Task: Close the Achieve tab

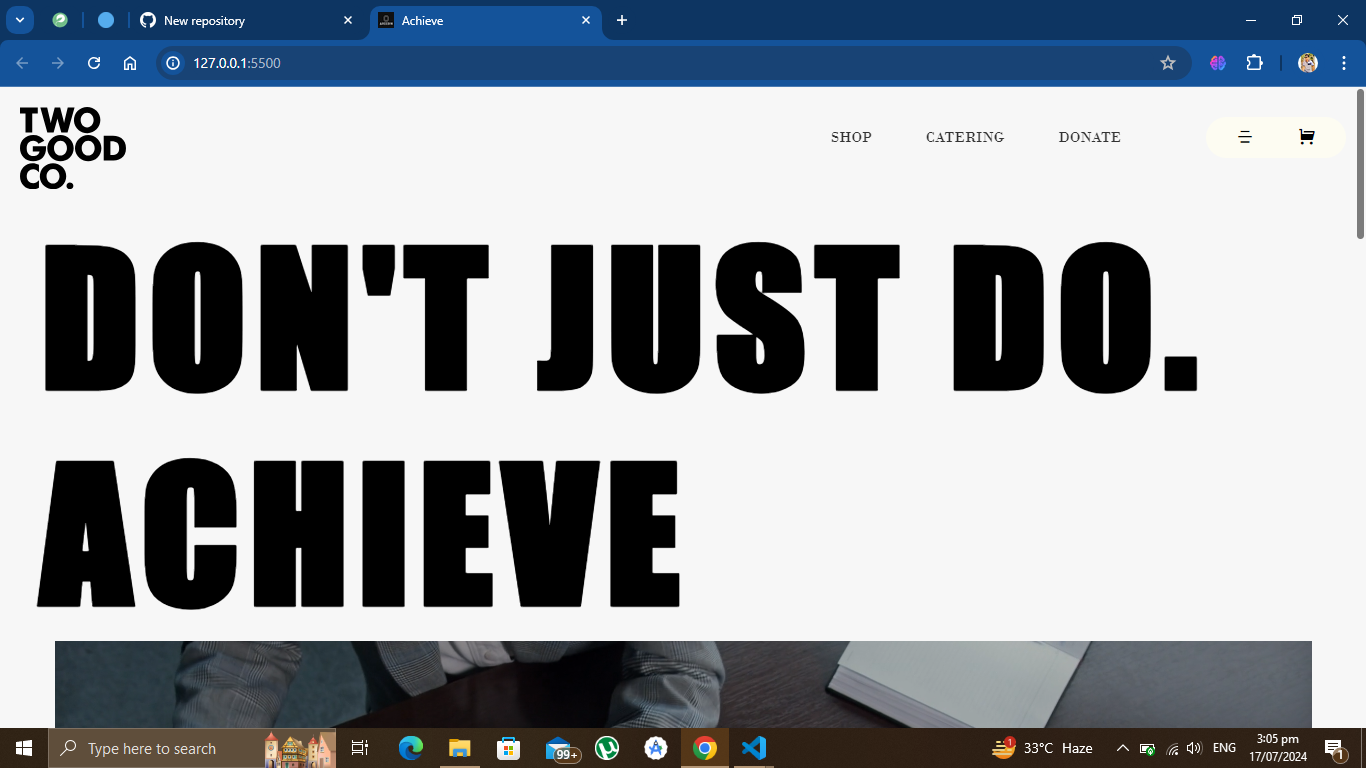Action: (586, 20)
